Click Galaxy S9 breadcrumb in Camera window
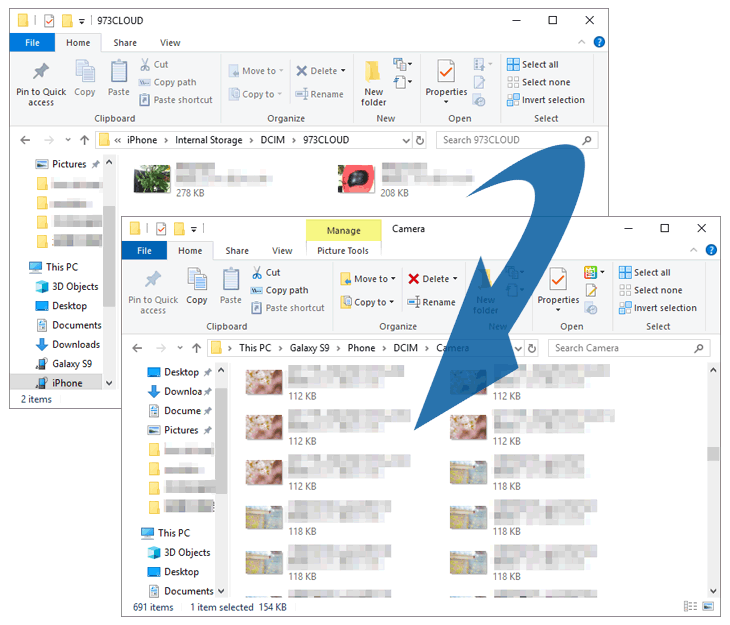This screenshot has width=730, height=625. [309, 348]
